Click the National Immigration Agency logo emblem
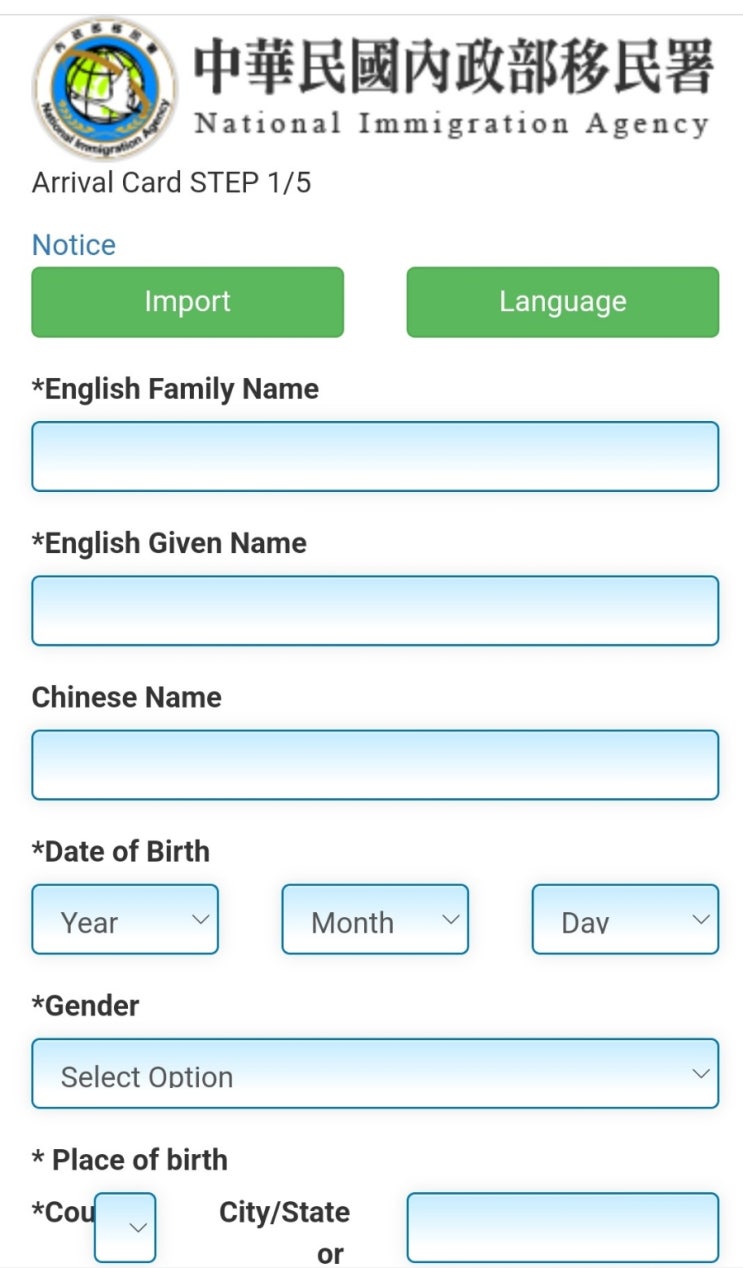This screenshot has height=1268, width=743. (x=104, y=88)
